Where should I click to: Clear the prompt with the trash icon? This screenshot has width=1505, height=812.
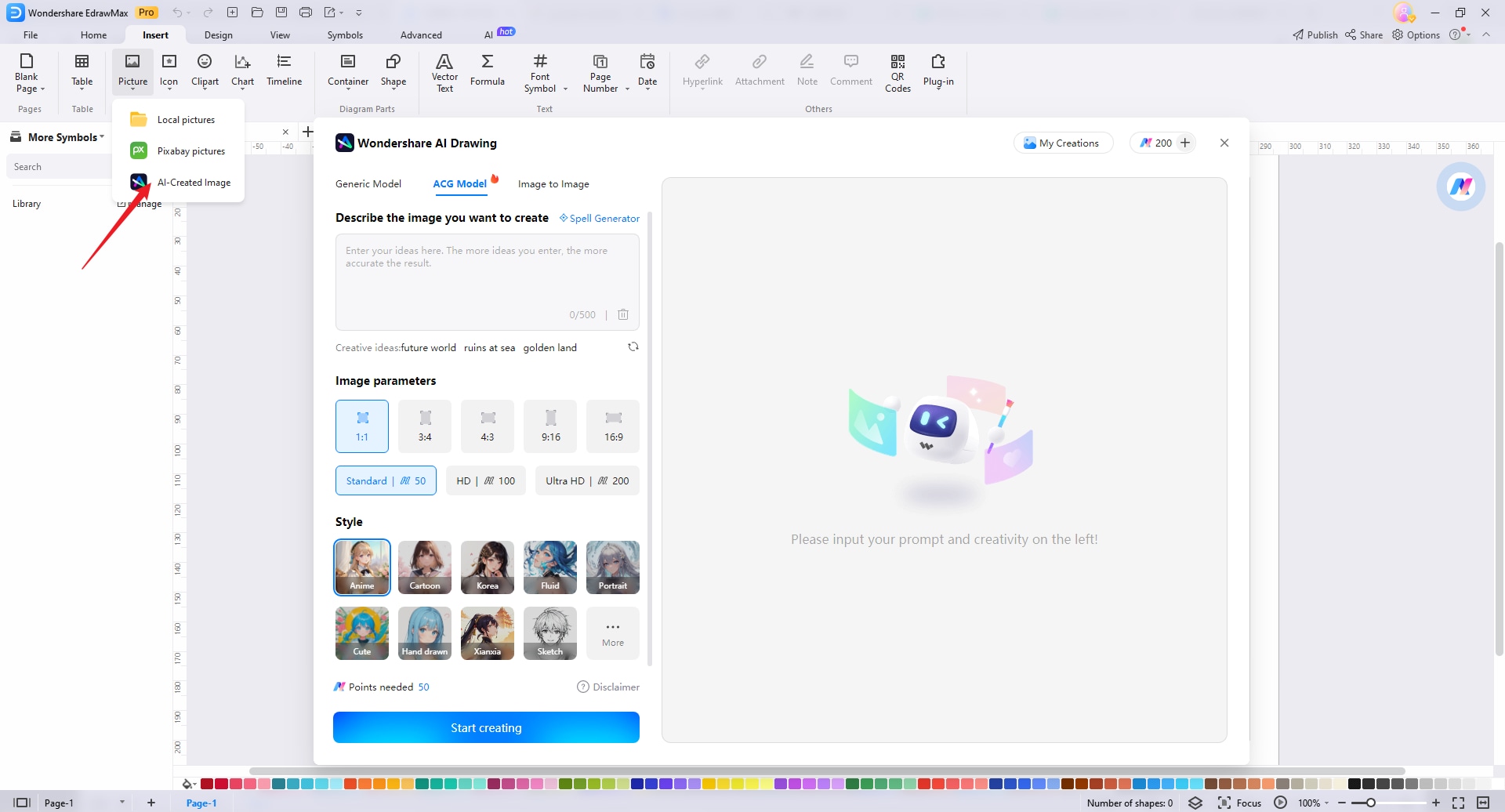[x=623, y=314]
